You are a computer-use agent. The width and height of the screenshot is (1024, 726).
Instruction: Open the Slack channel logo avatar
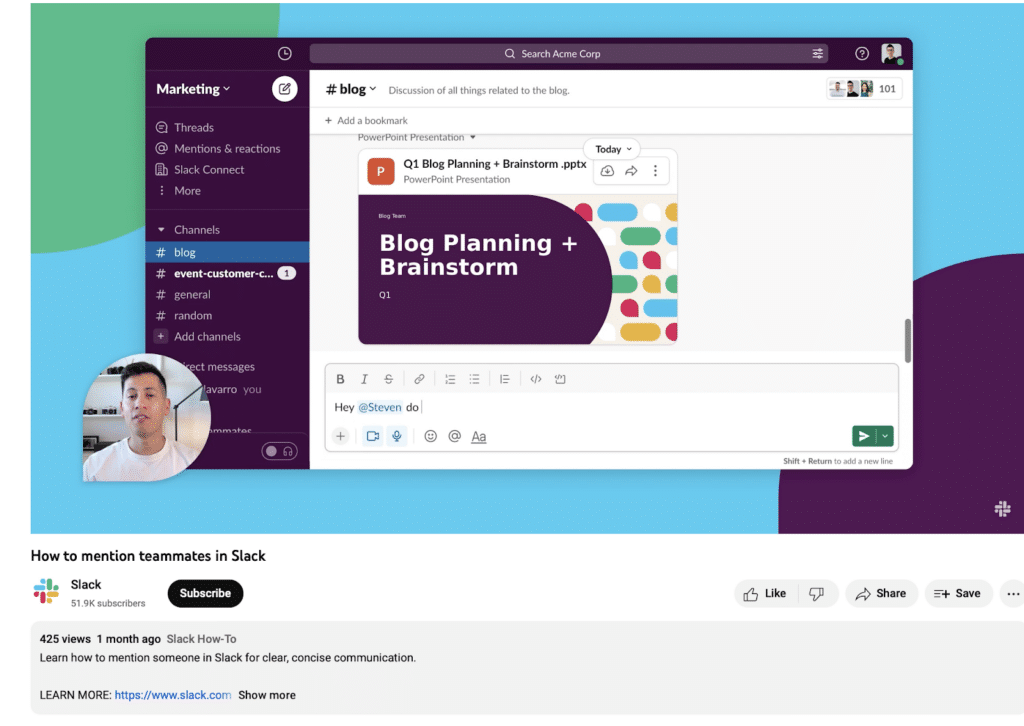46,592
